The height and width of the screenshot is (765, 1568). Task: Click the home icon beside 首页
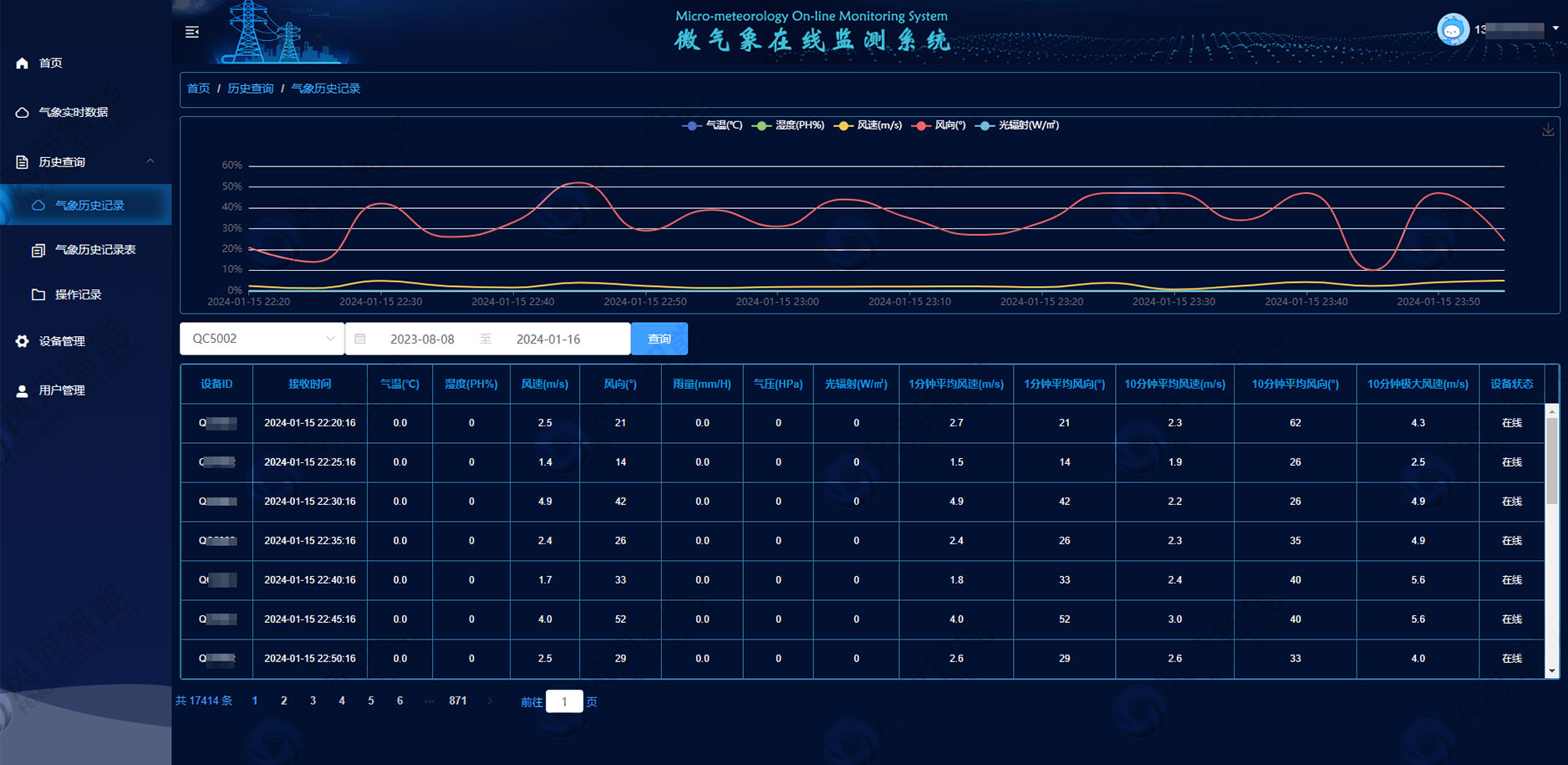point(23,64)
